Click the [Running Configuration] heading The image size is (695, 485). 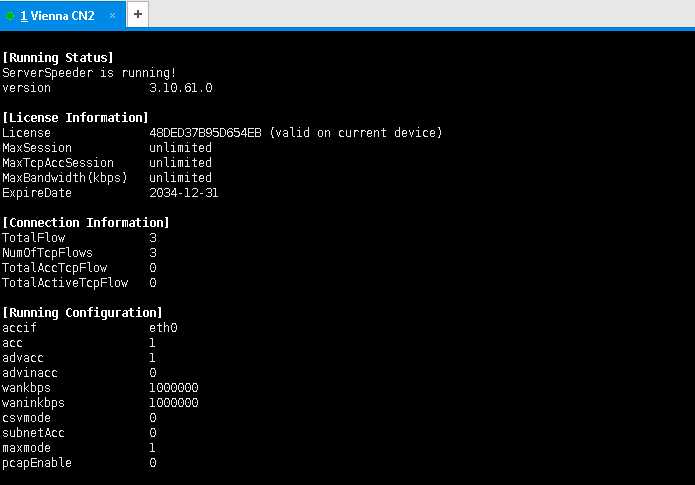point(82,313)
